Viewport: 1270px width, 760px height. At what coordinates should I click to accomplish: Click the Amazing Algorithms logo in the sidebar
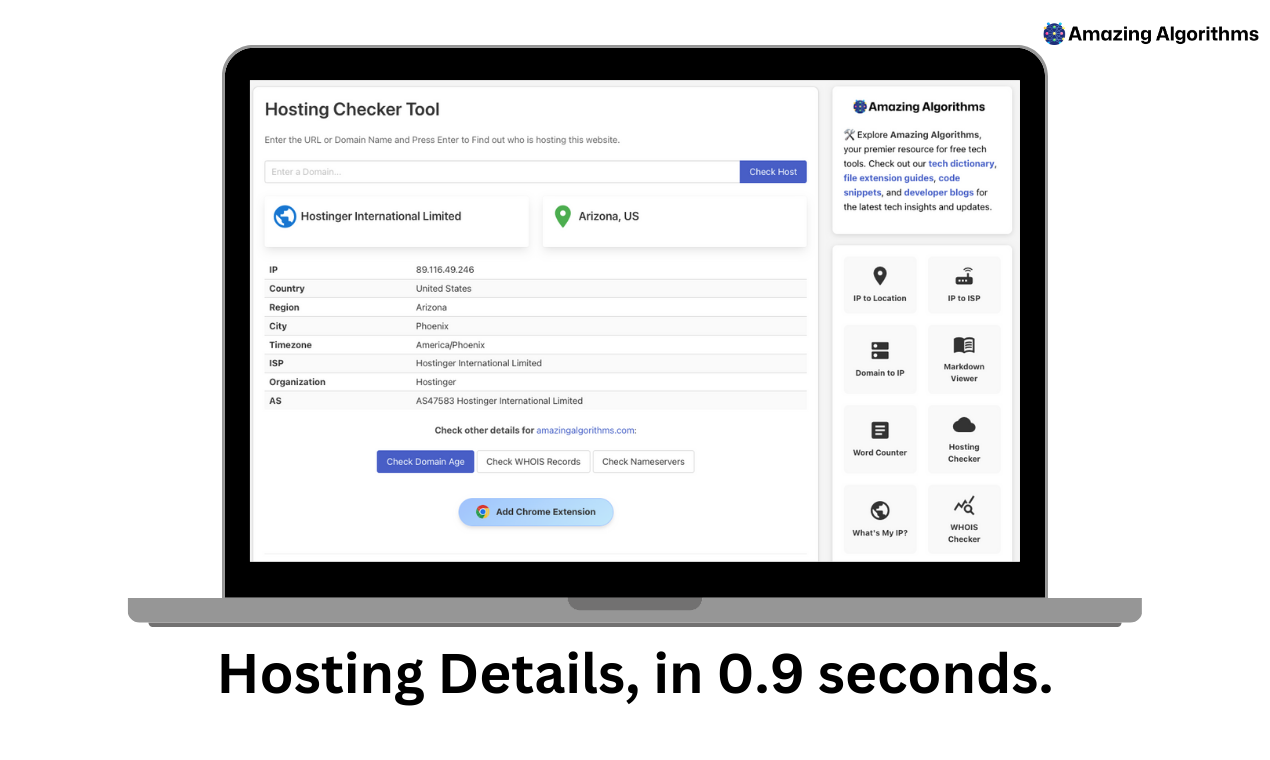(x=919, y=107)
